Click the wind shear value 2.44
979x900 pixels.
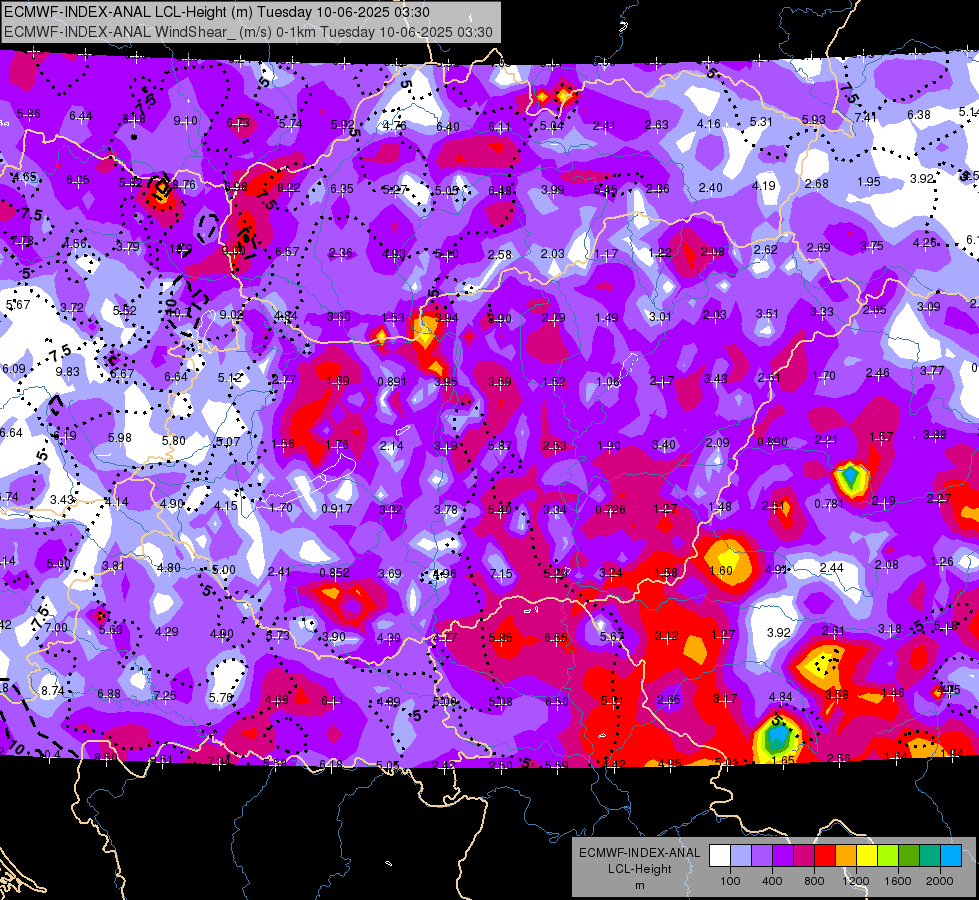832,568
